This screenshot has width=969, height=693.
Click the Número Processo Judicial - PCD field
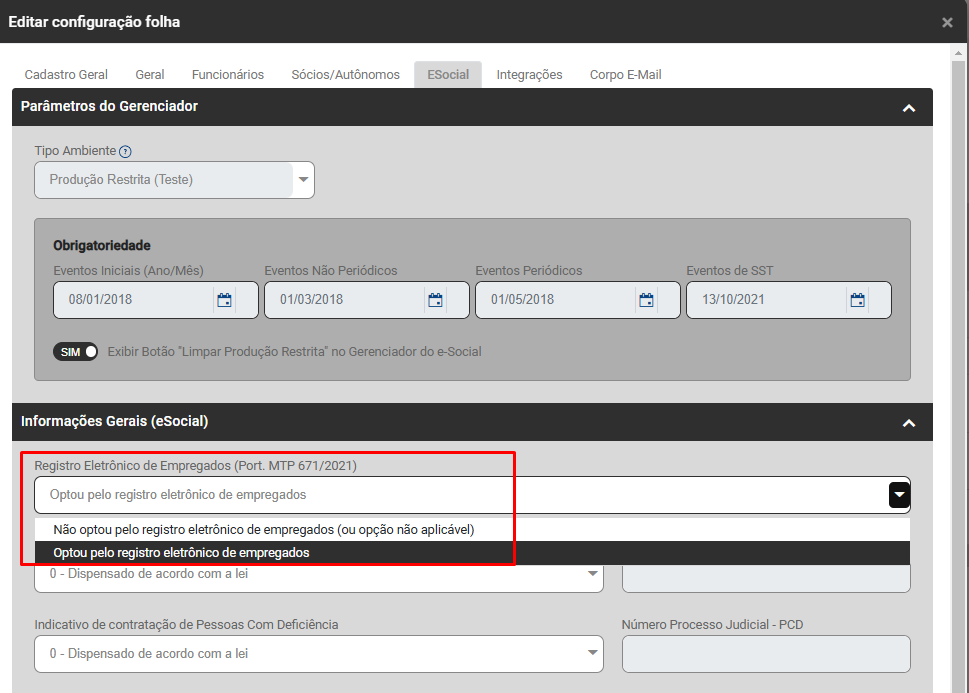tap(765, 654)
